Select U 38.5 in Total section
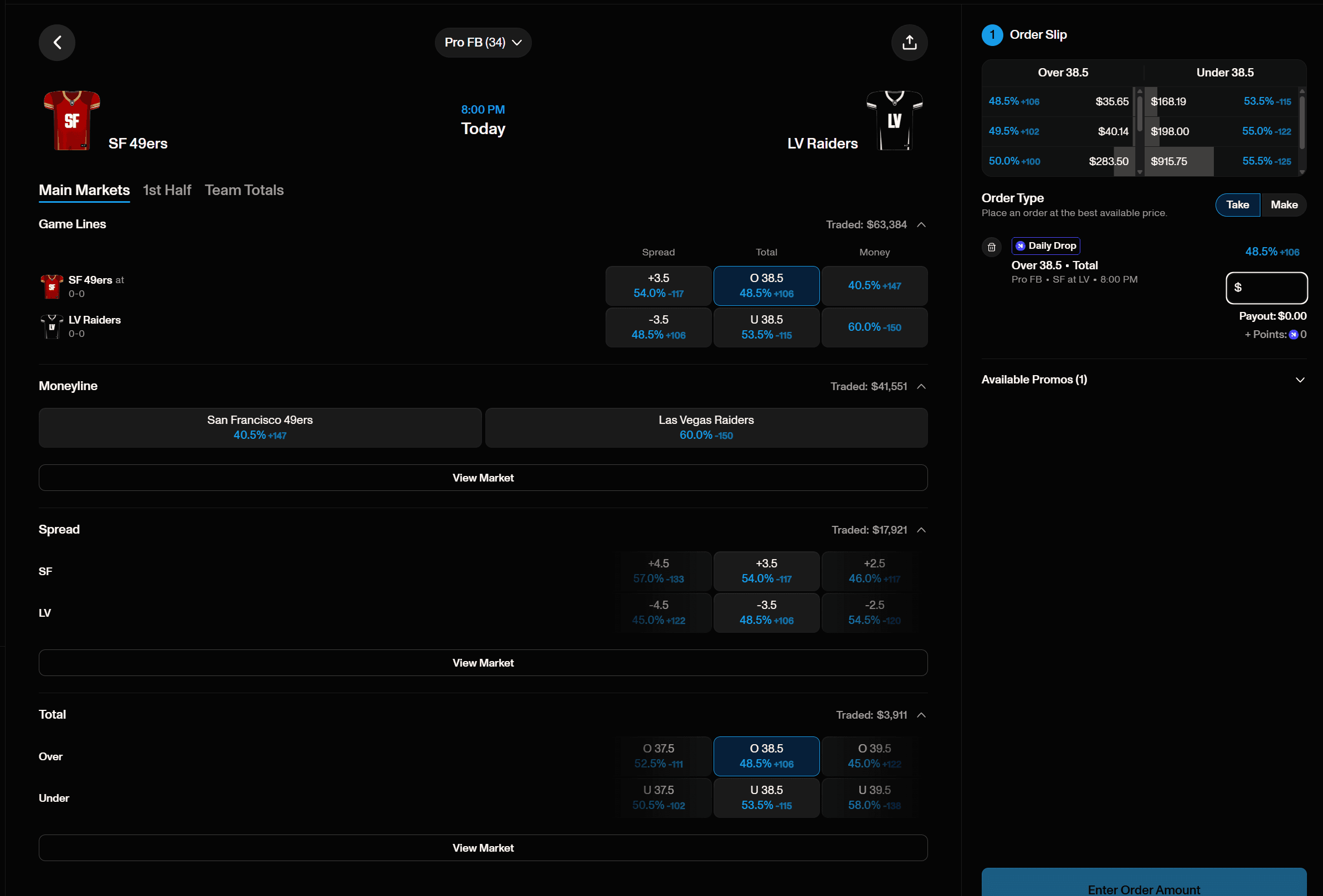Viewport: 1323px width, 896px height. pyautogui.click(x=767, y=797)
